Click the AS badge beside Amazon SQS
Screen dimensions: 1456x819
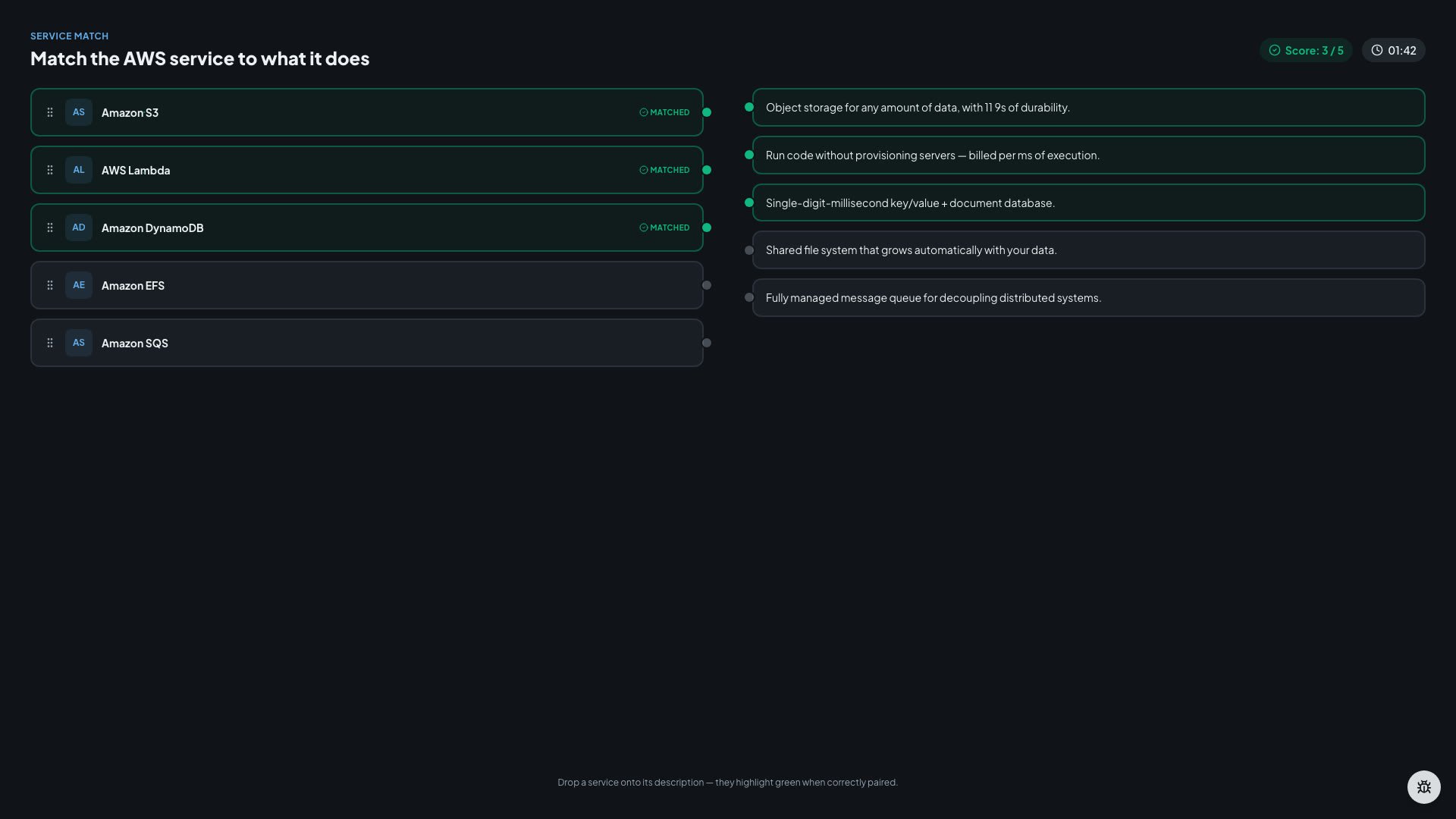point(79,343)
